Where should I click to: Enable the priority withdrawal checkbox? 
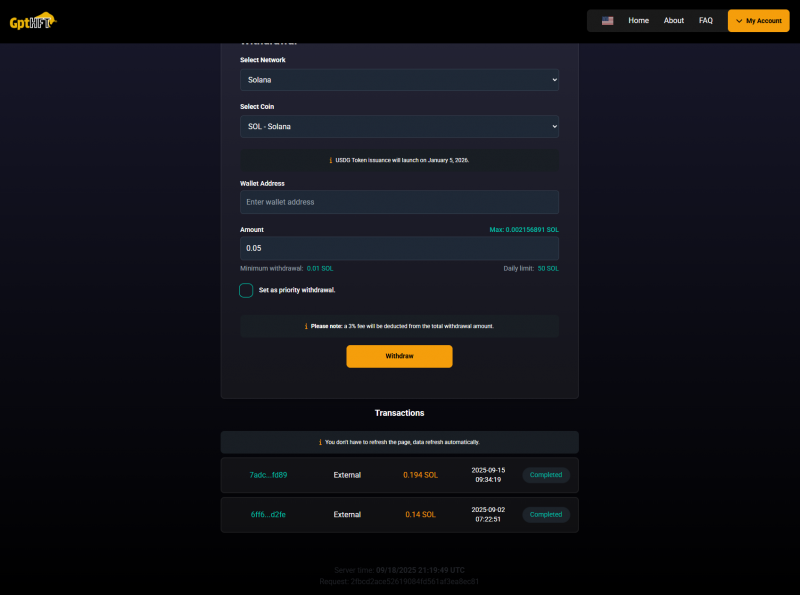246,290
